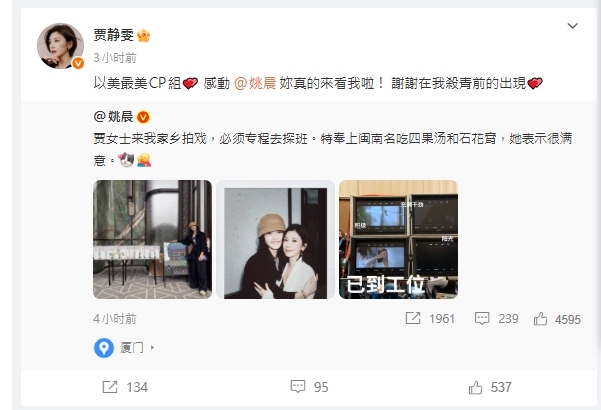This screenshot has width=601, height=410.
Task: Click the 3小时前 timestamp
Action: point(115,58)
